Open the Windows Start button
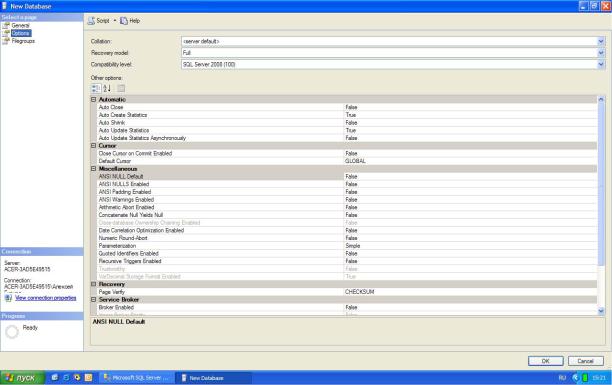This screenshot has height=385, width=612. click(x=22, y=378)
